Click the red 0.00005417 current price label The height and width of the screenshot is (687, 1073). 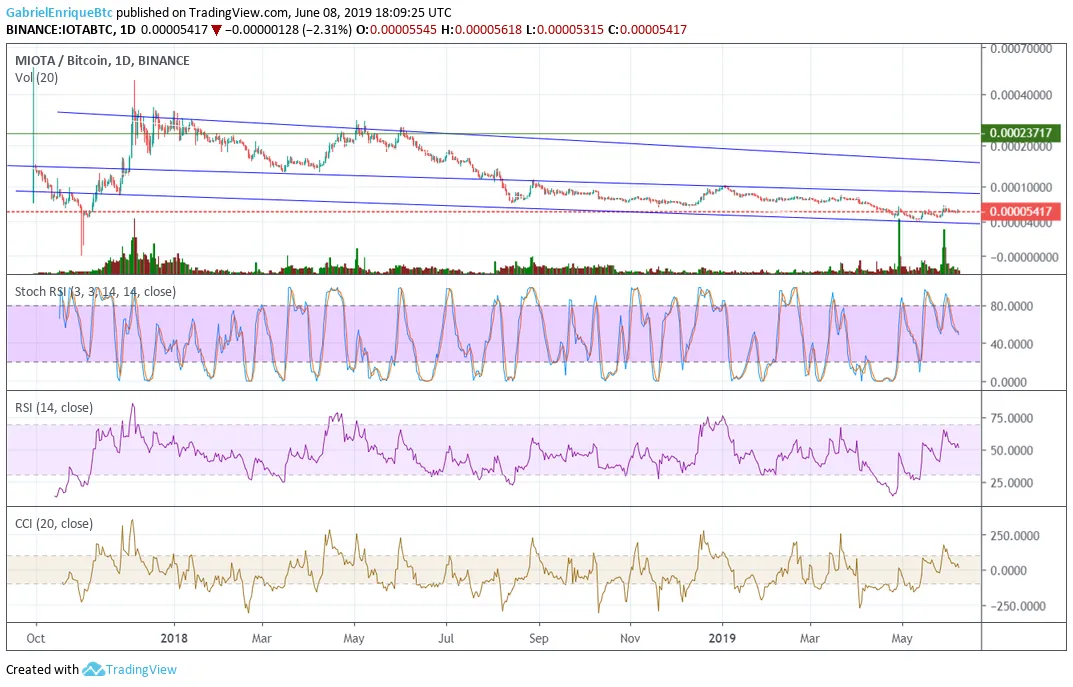[x=1020, y=211]
